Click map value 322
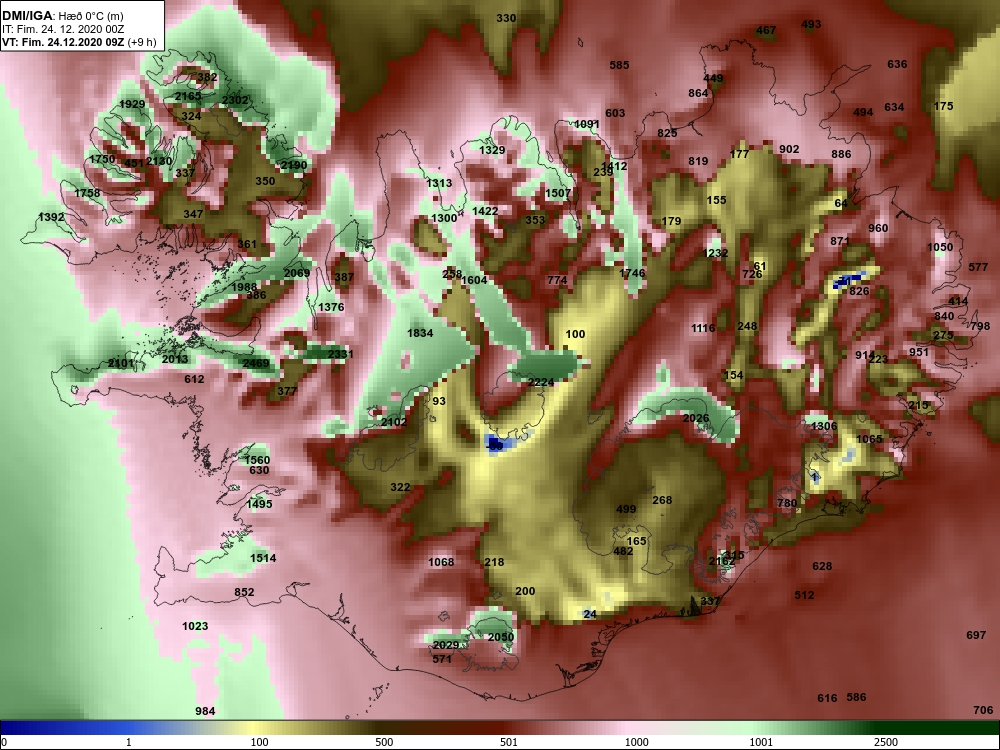The image size is (1000, 750). (400, 487)
